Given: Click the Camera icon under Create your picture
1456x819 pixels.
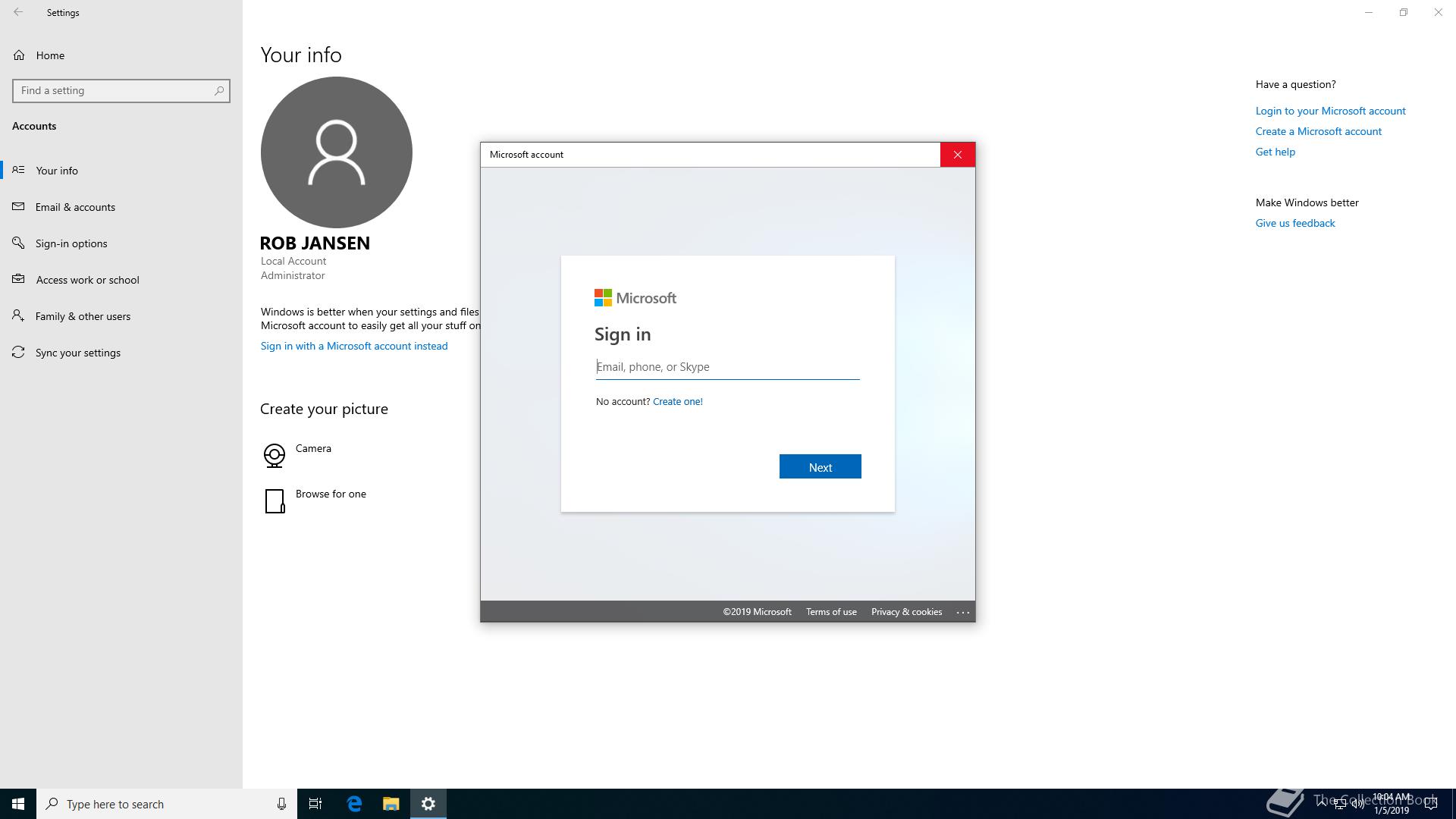Looking at the screenshot, I should coord(275,455).
